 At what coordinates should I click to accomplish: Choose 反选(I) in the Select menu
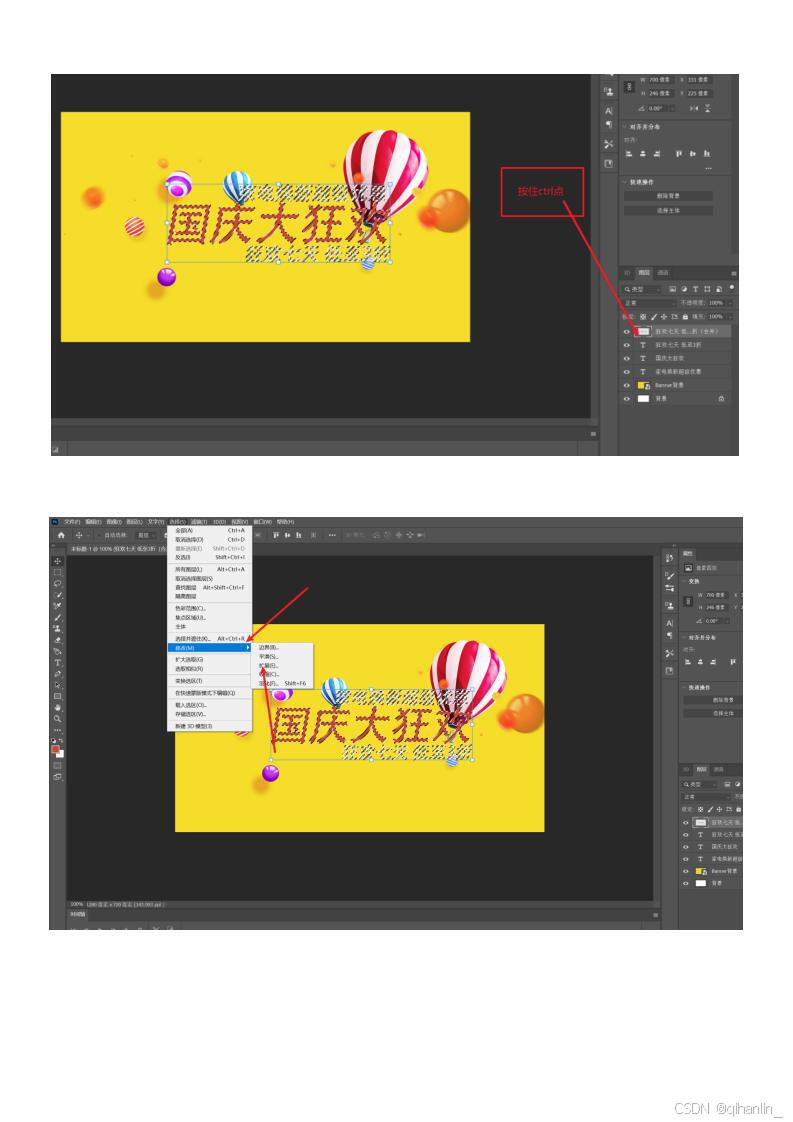210,557
